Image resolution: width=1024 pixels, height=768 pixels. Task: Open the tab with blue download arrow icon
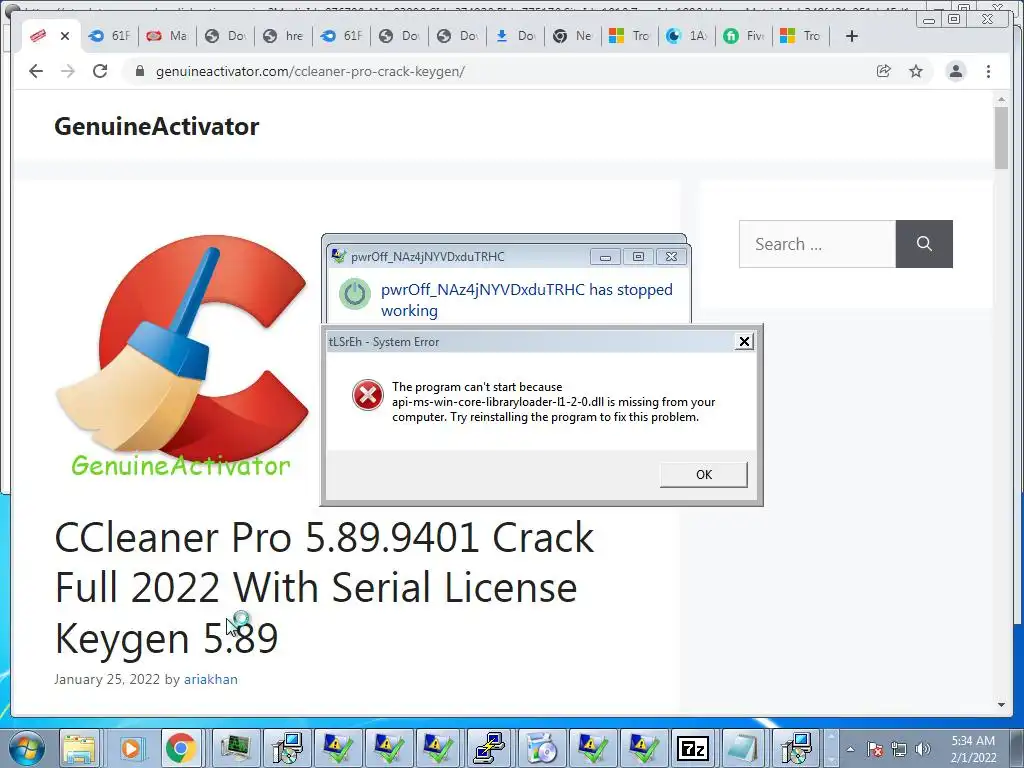tap(515, 36)
